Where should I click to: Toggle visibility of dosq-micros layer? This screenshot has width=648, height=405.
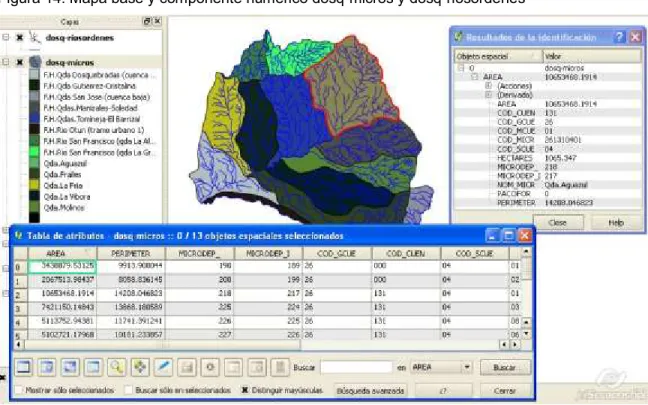(19, 62)
